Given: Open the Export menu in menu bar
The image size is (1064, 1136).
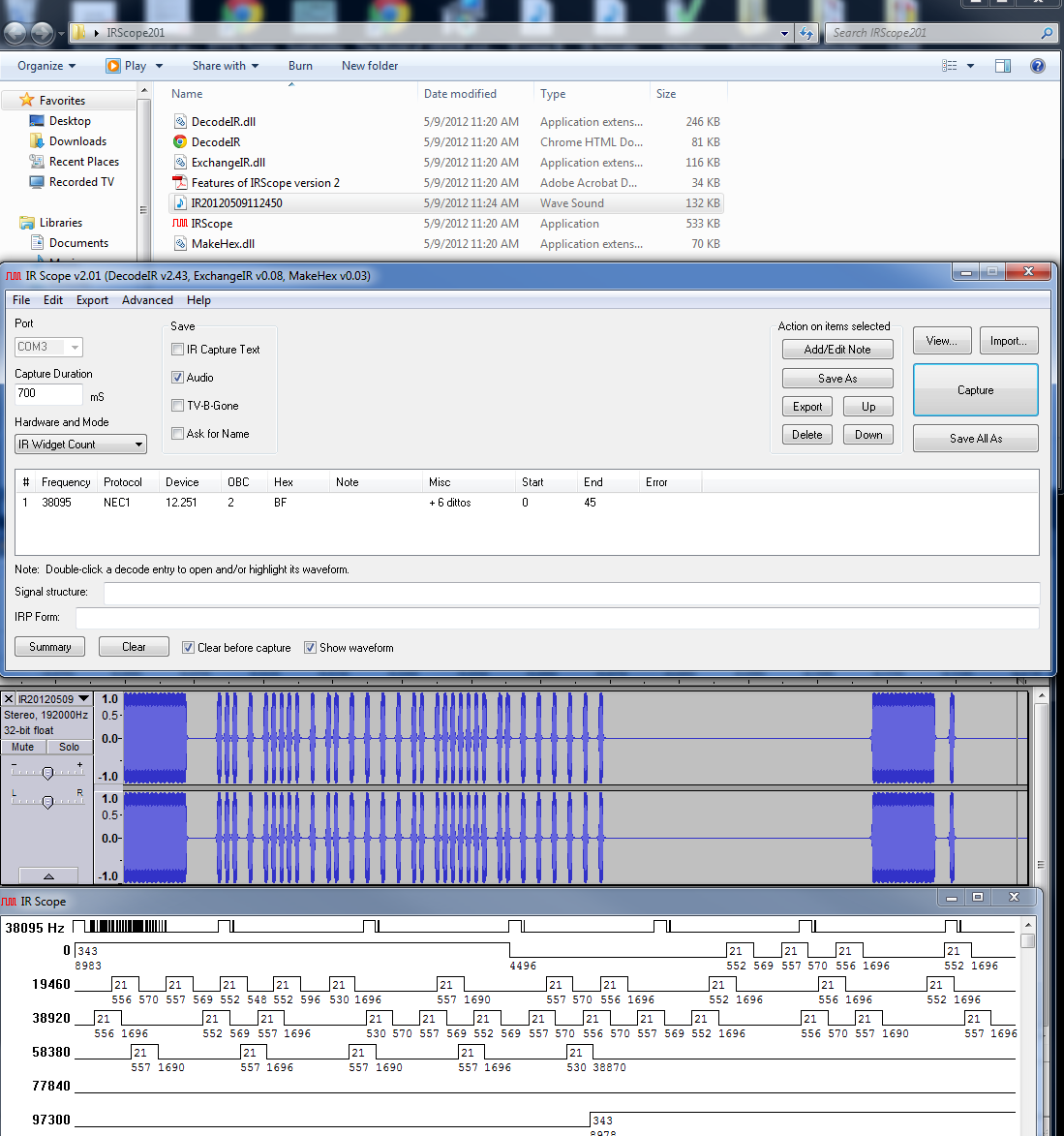Looking at the screenshot, I should click(92, 300).
